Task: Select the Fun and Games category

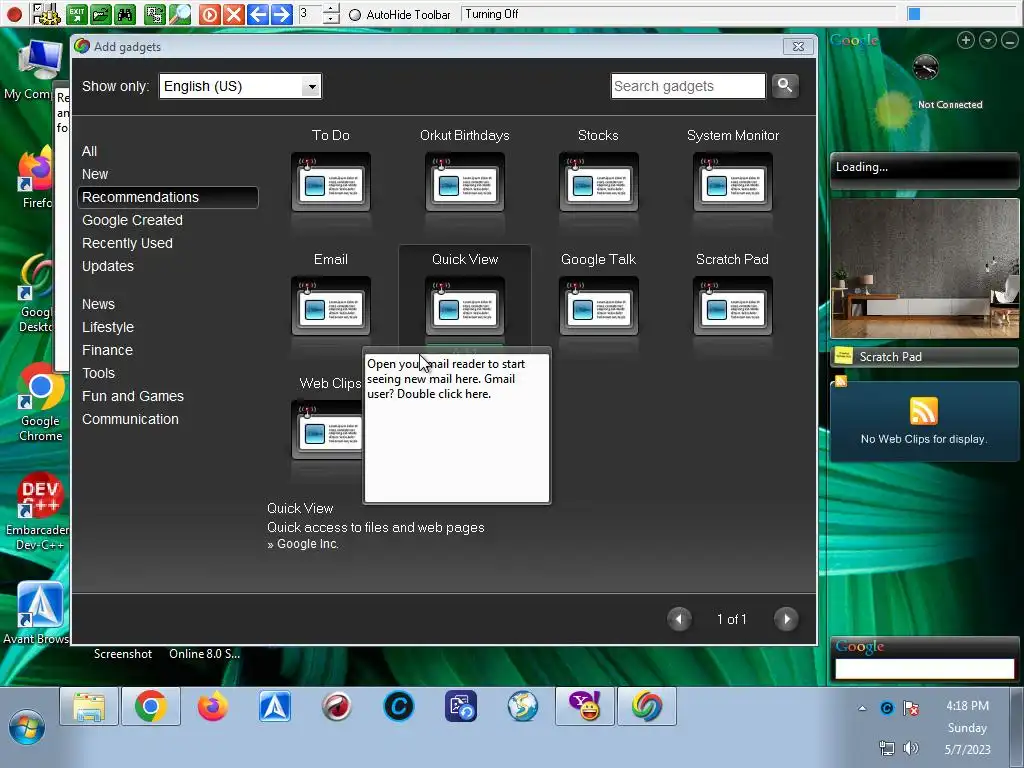Action: point(133,396)
